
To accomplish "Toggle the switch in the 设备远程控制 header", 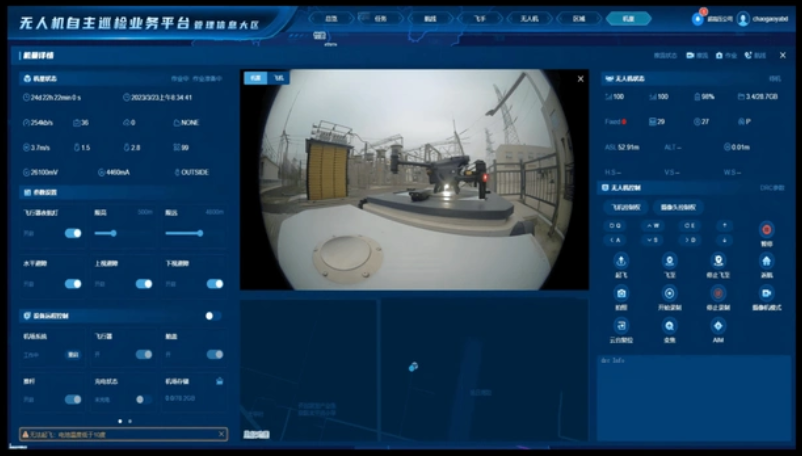I will pos(212,316).
